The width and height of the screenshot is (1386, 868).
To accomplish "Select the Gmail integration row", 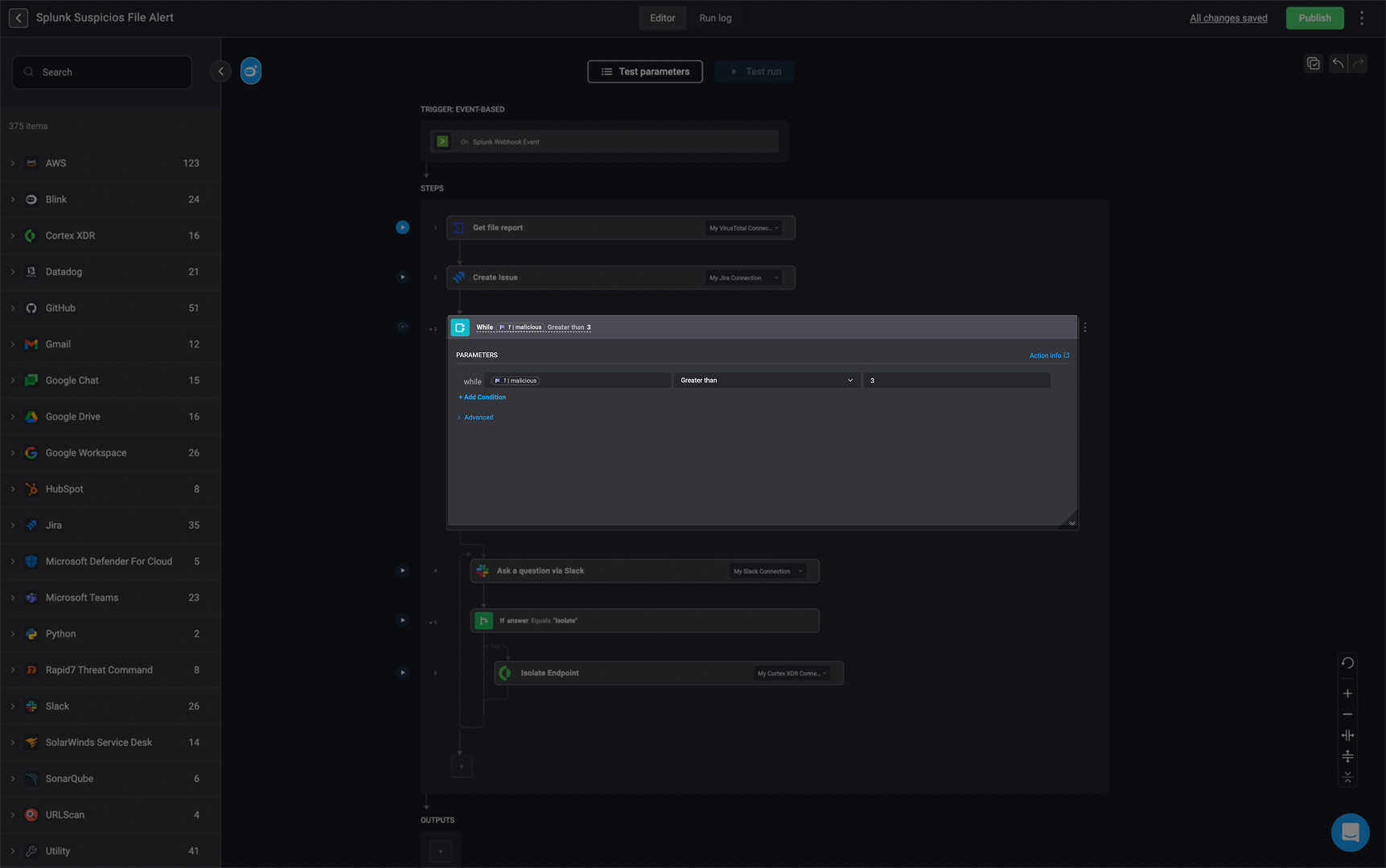I will point(110,344).
